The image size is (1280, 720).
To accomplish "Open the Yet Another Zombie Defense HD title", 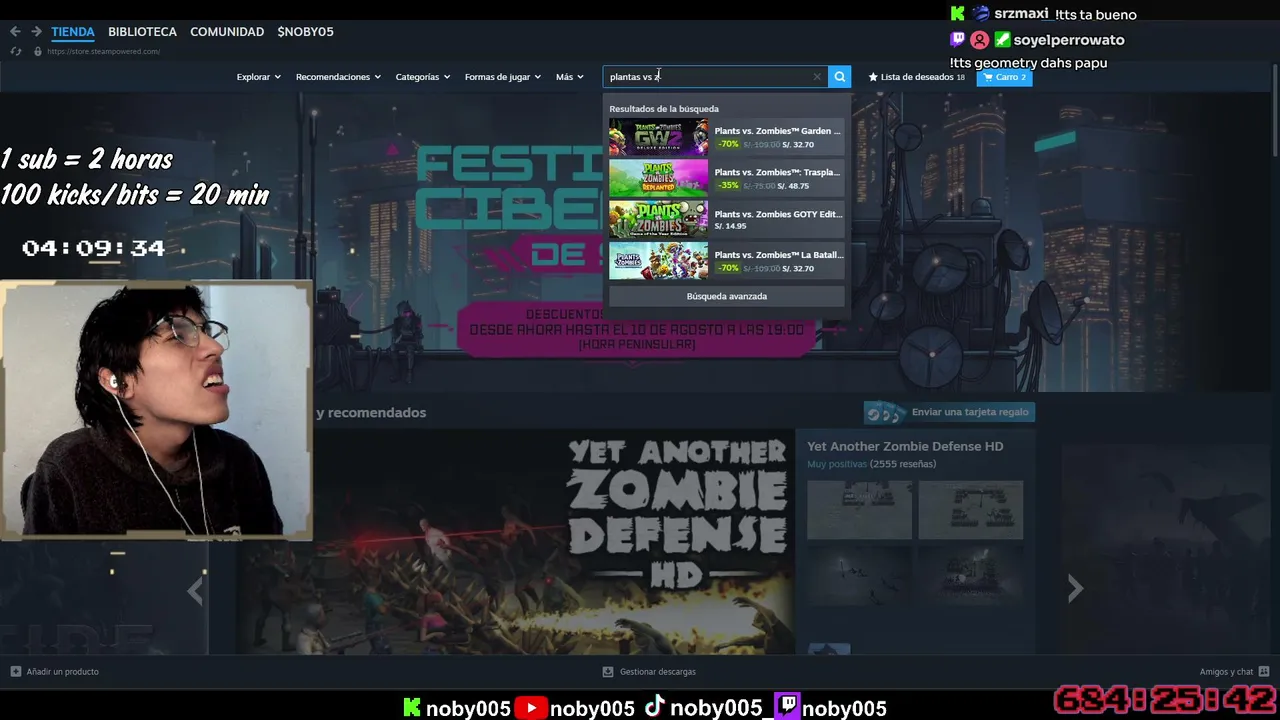I will click(x=905, y=447).
